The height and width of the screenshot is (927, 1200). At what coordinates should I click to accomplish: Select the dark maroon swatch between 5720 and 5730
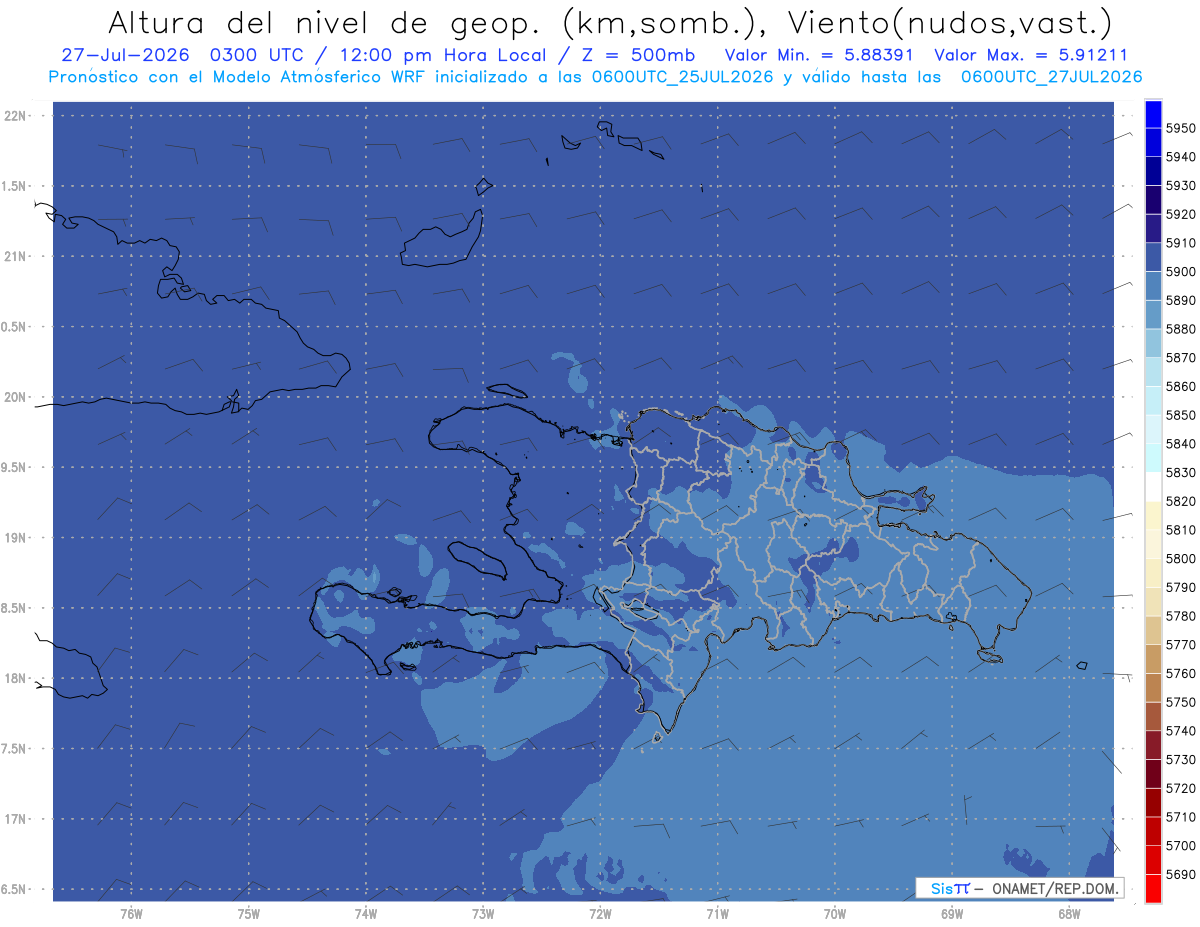click(x=1153, y=774)
